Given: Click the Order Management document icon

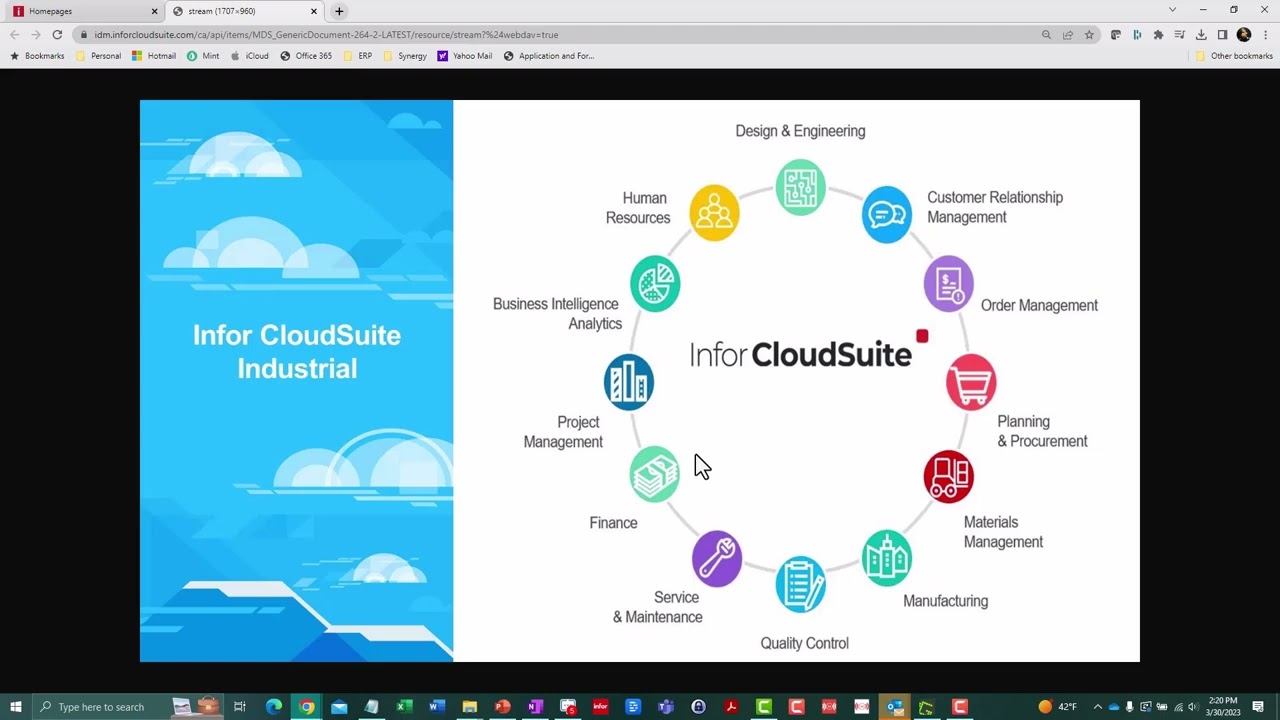Looking at the screenshot, I should [949, 284].
